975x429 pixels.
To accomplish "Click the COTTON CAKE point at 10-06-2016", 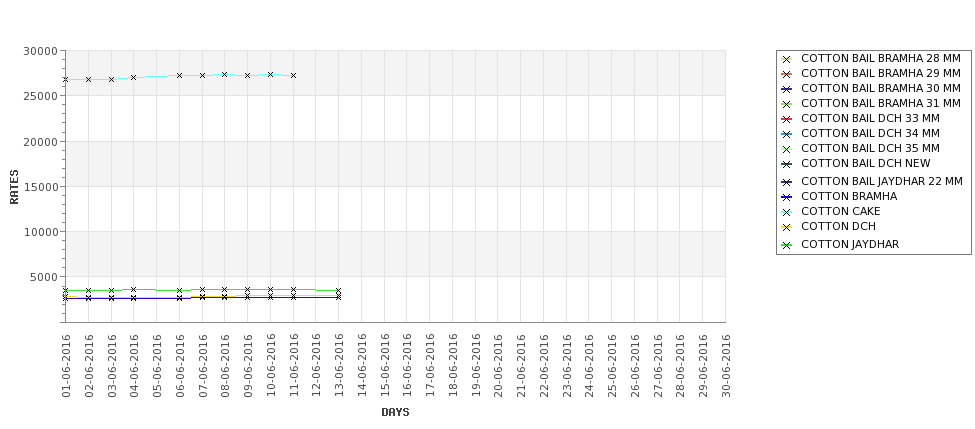I will coord(270,75).
